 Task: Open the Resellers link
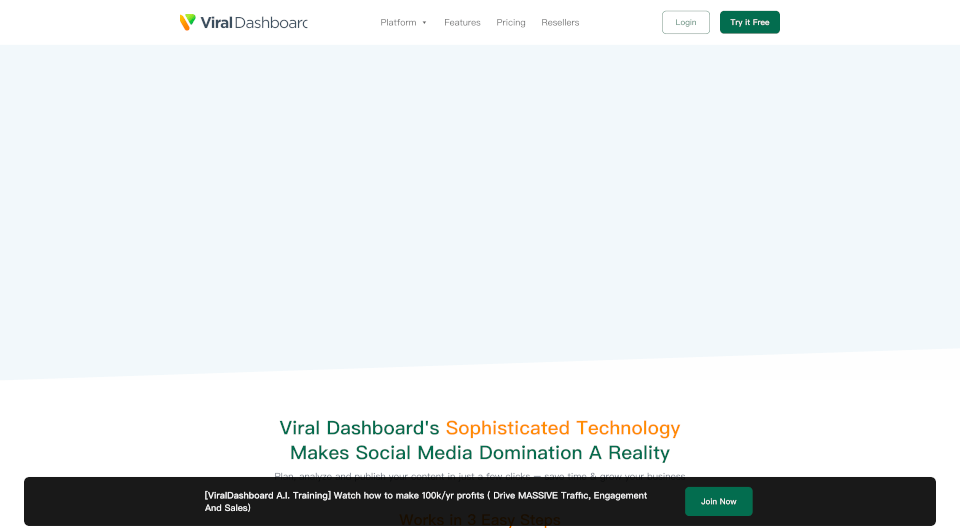click(x=560, y=23)
